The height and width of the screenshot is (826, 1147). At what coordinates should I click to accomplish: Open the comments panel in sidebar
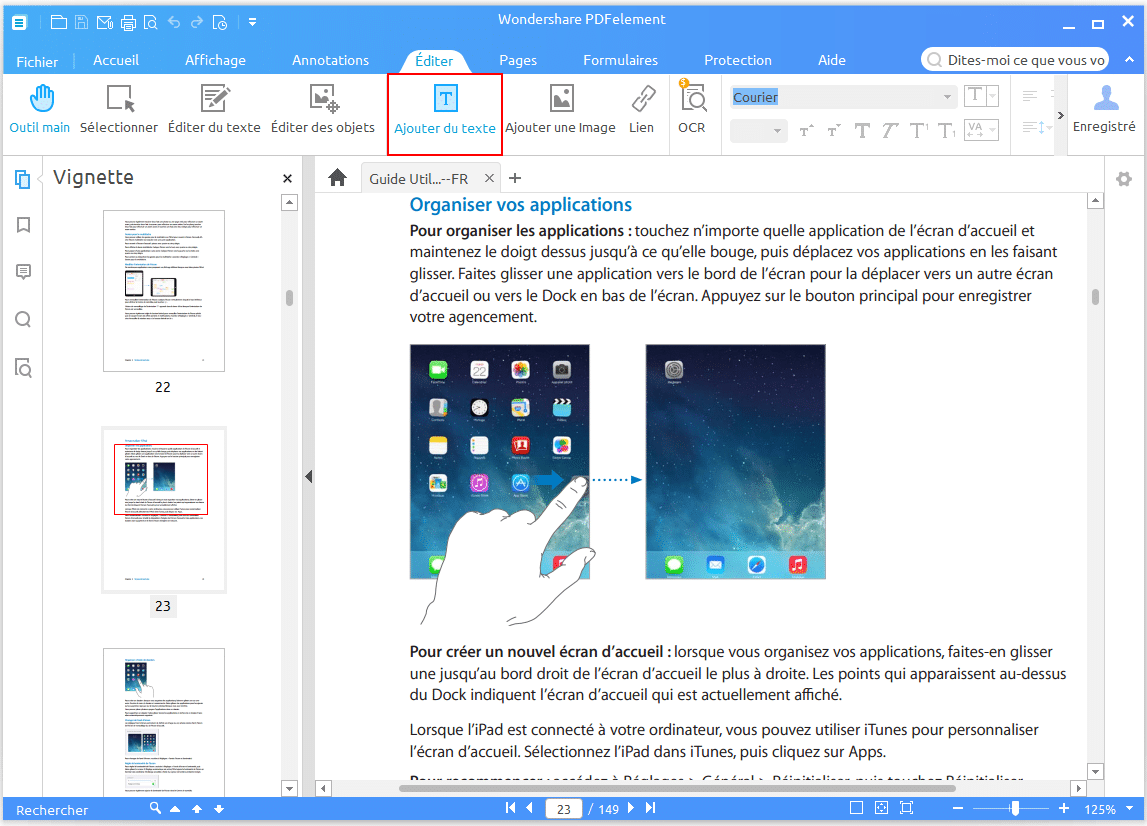coord(23,272)
